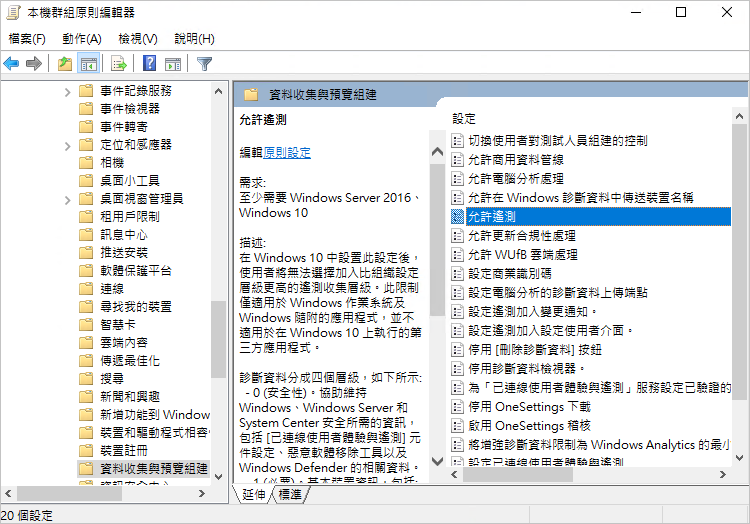Click the policy icon beside 允許電腦分析處理
This screenshot has height=524, width=750.
(x=458, y=179)
